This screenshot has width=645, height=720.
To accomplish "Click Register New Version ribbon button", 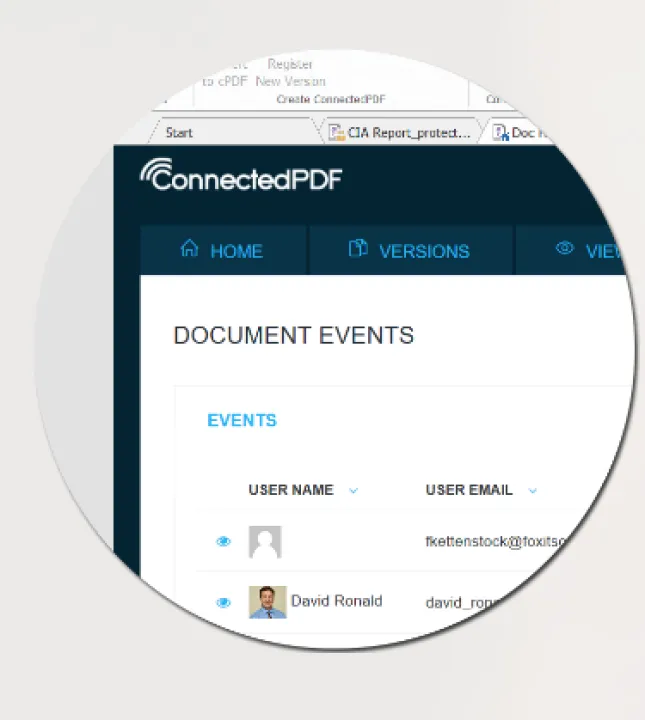I will point(290,73).
